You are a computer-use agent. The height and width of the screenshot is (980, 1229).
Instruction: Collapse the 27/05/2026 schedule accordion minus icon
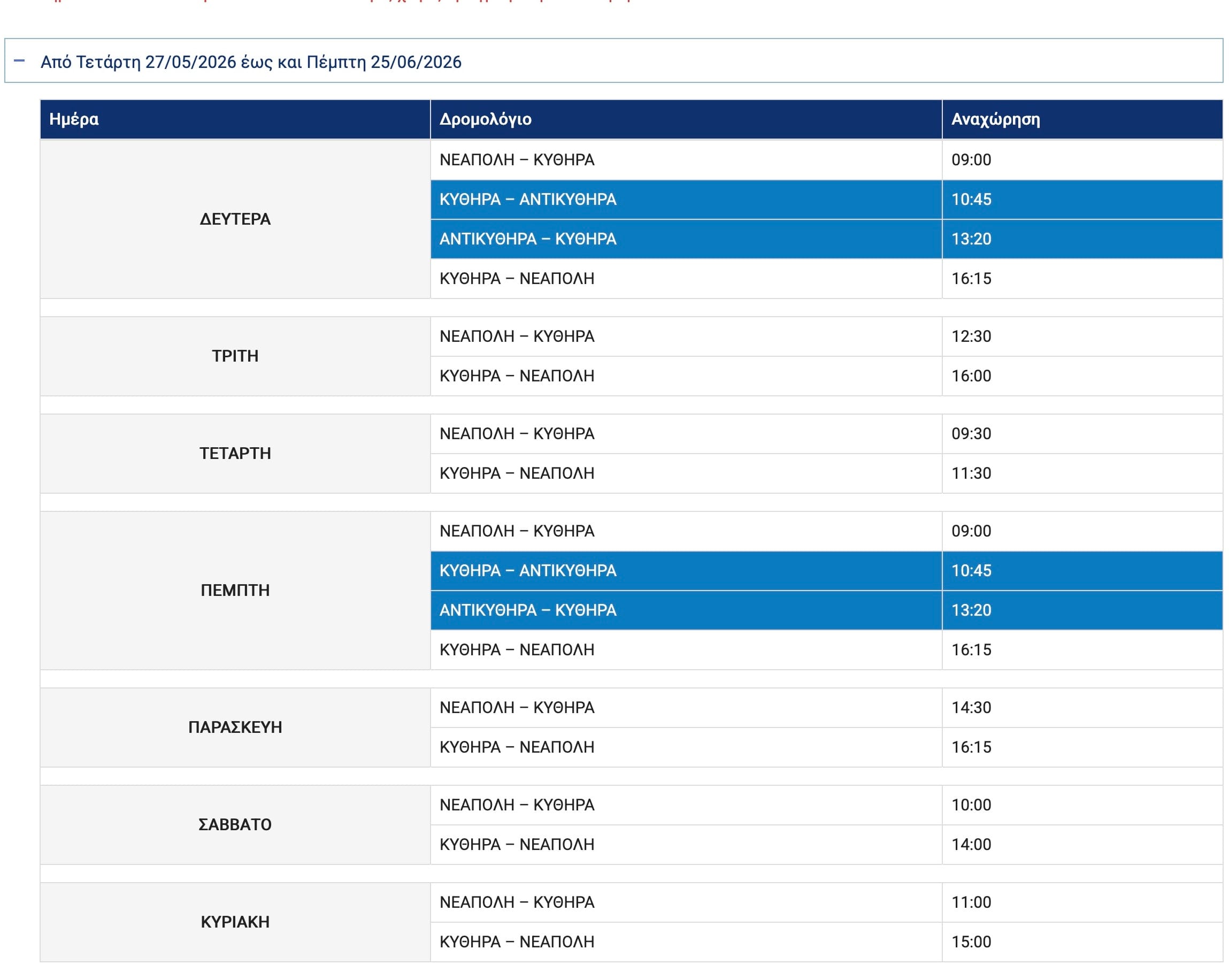19,60
